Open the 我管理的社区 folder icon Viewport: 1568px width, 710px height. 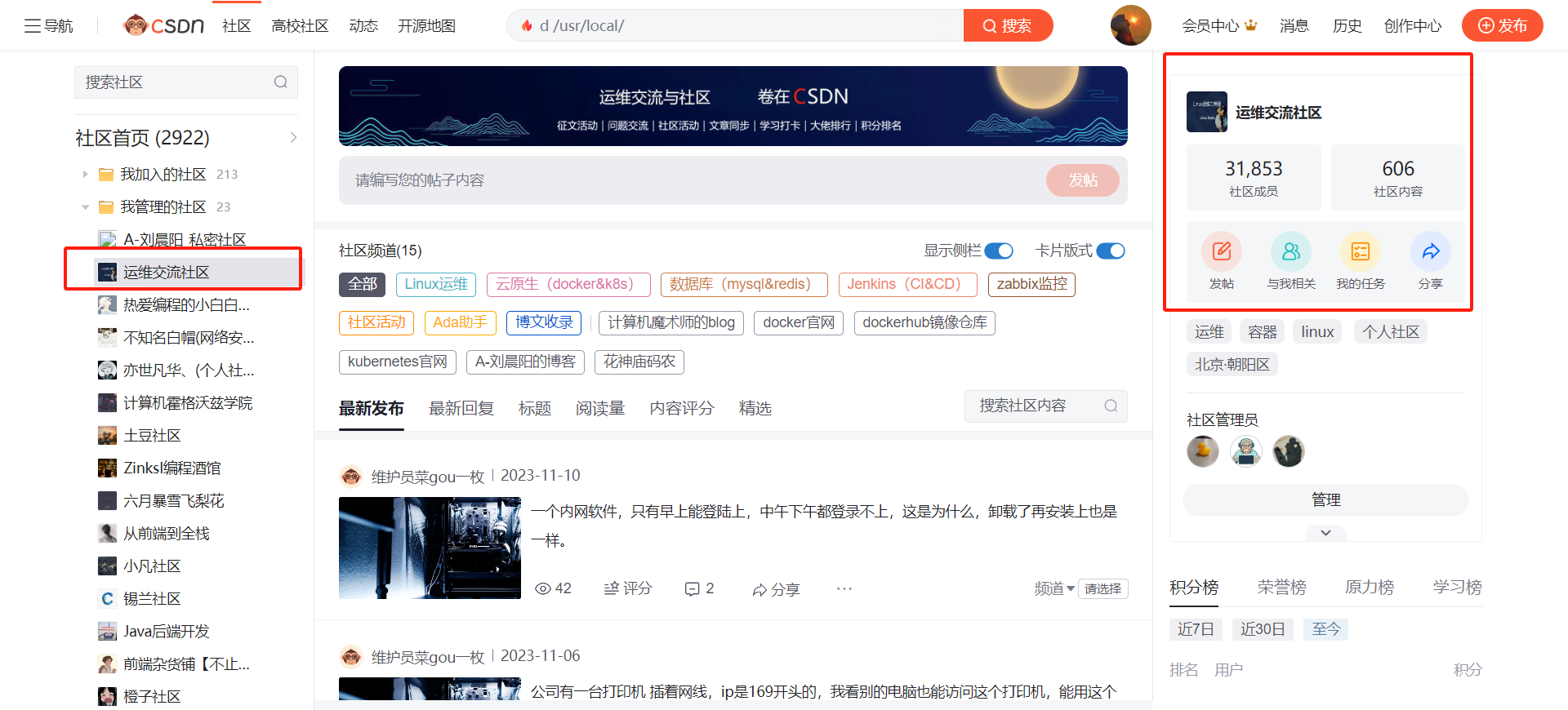click(106, 206)
